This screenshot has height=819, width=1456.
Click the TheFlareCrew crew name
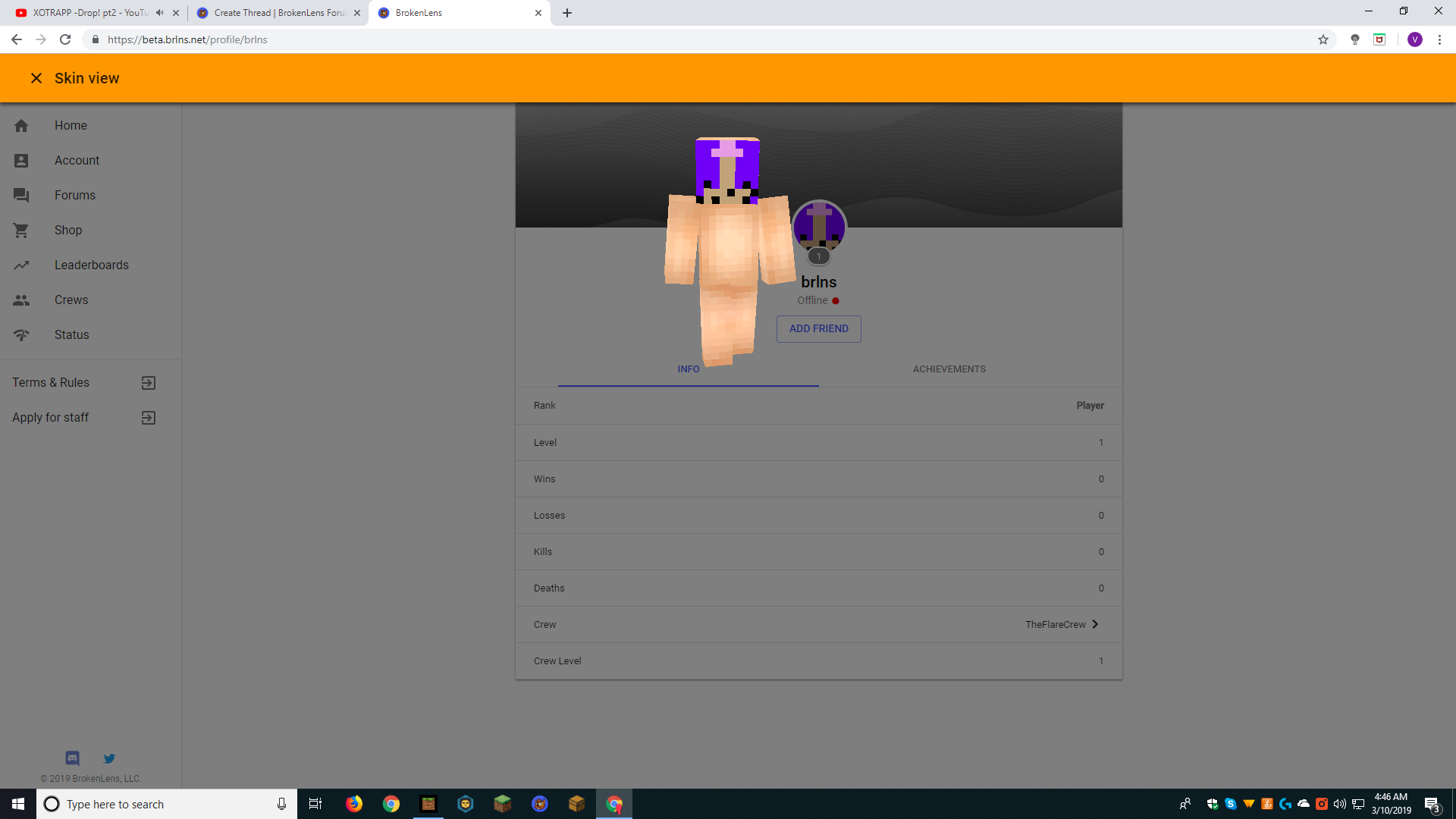(1056, 625)
